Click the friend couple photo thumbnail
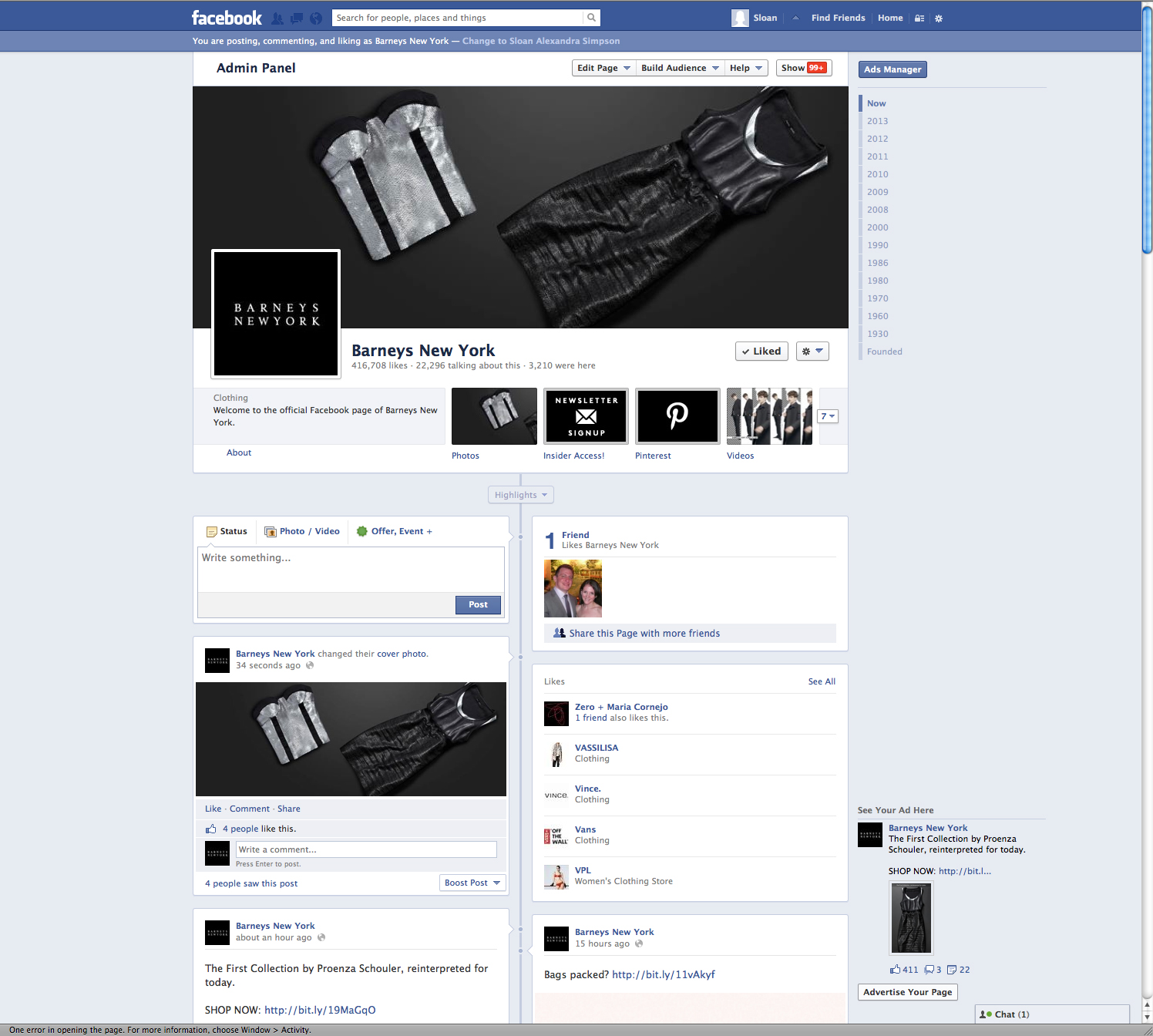Image resolution: width=1153 pixels, height=1036 pixels. pos(573,588)
